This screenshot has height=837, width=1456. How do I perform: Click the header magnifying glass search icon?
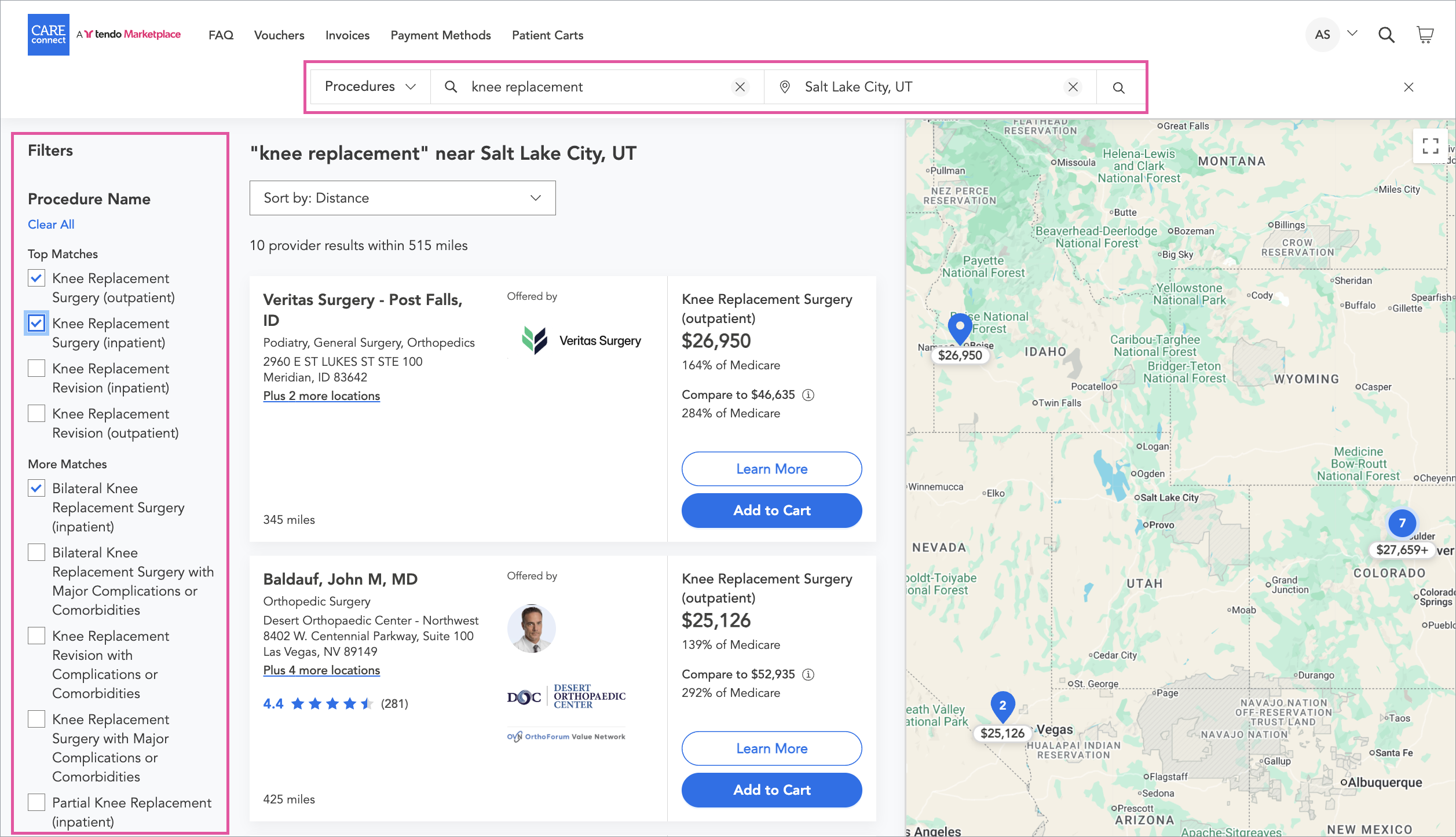pyautogui.click(x=1386, y=35)
